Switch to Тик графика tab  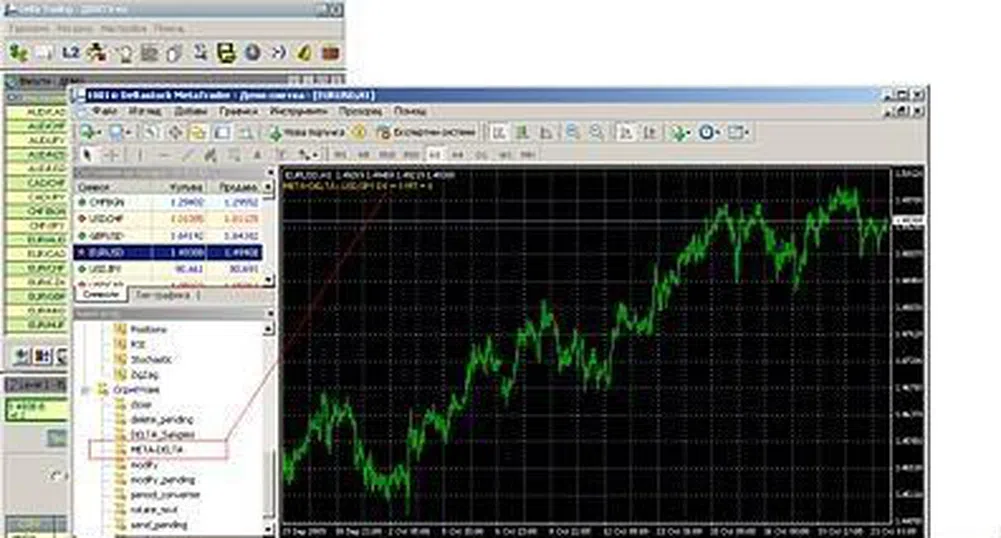tap(163, 295)
